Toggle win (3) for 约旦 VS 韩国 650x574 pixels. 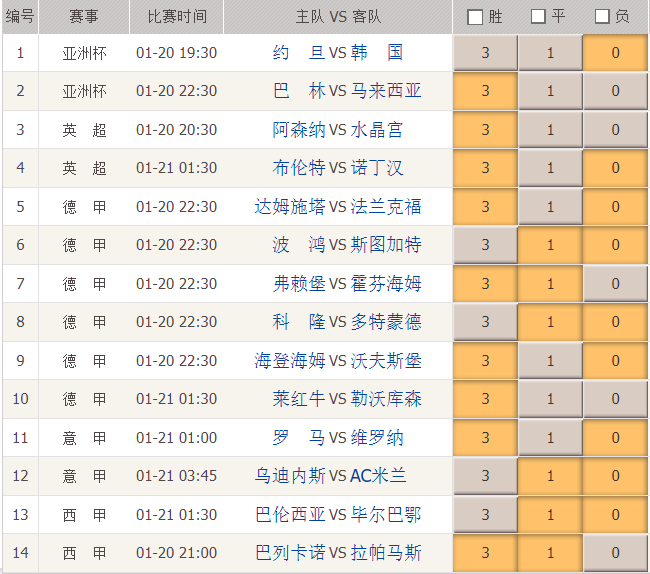tap(485, 53)
